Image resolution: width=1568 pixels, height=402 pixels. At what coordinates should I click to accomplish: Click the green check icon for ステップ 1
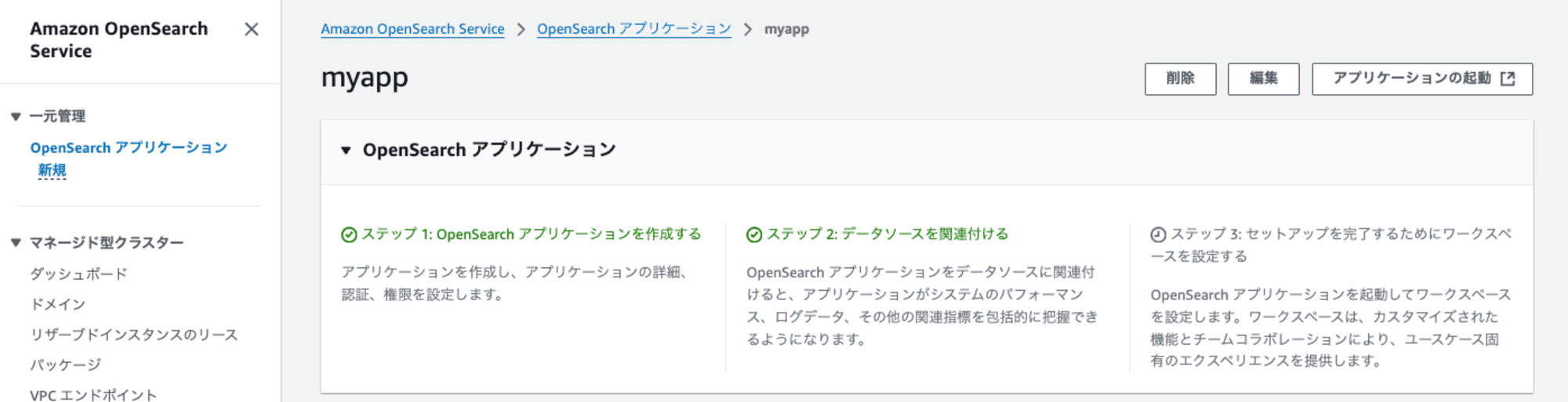[349, 234]
